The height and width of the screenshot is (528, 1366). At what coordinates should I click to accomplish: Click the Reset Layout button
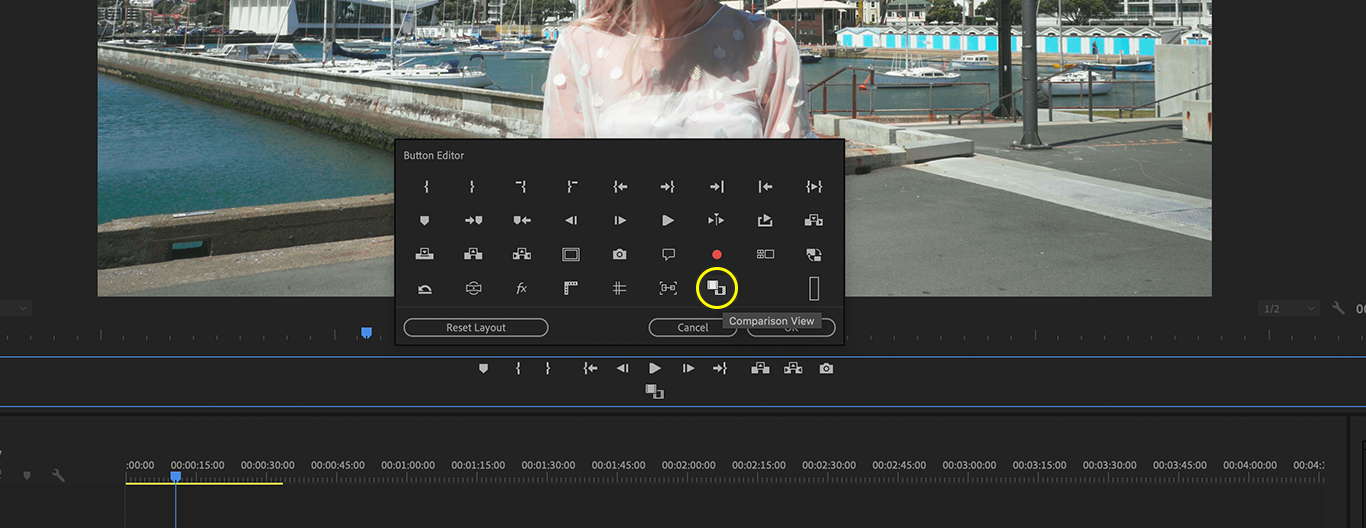(476, 328)
